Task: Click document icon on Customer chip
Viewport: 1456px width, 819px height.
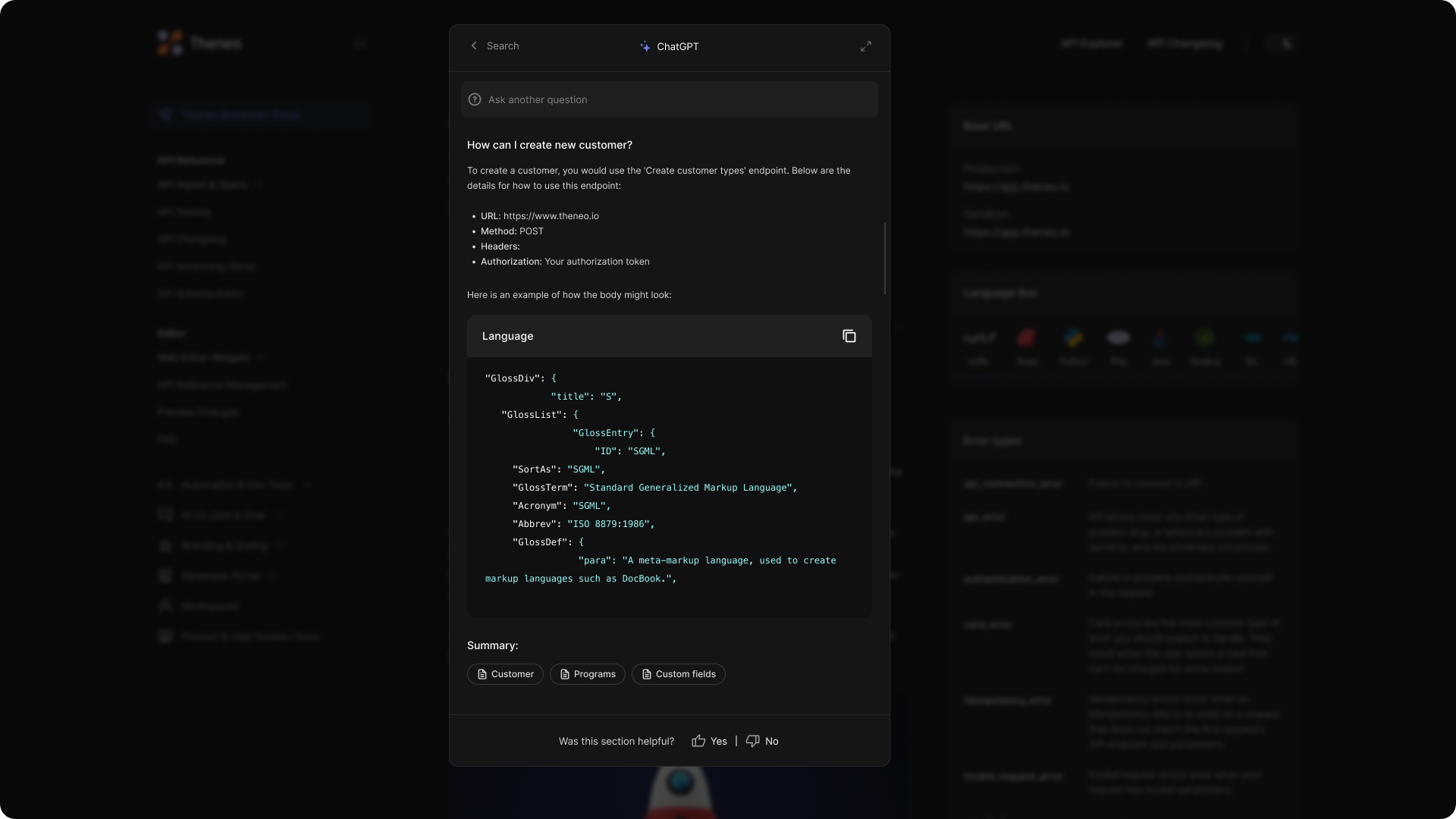Action: pyautogui.click(x=482, y=674)
